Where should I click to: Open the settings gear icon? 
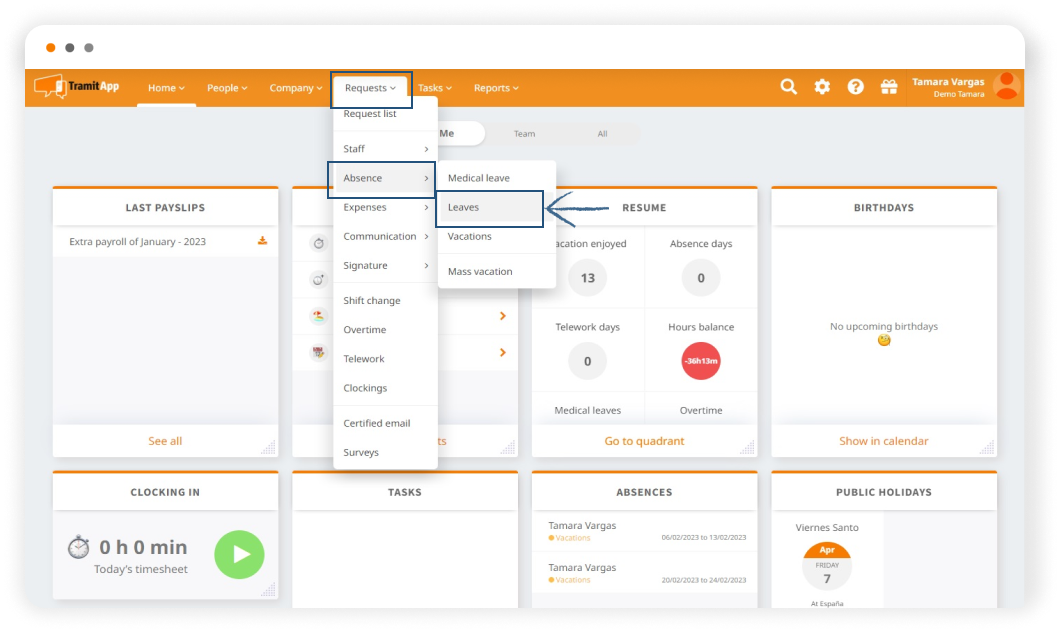[822, 87]
